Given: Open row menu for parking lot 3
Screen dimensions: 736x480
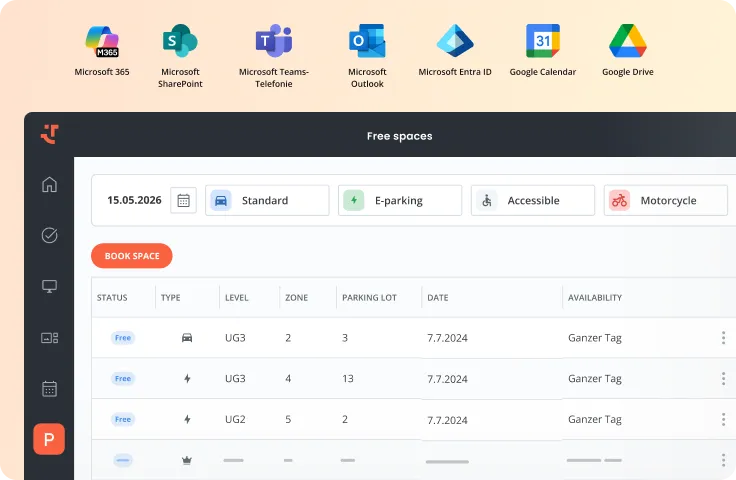Looking at the screenshot, I should pyautogui.click(x=723, y=338).
